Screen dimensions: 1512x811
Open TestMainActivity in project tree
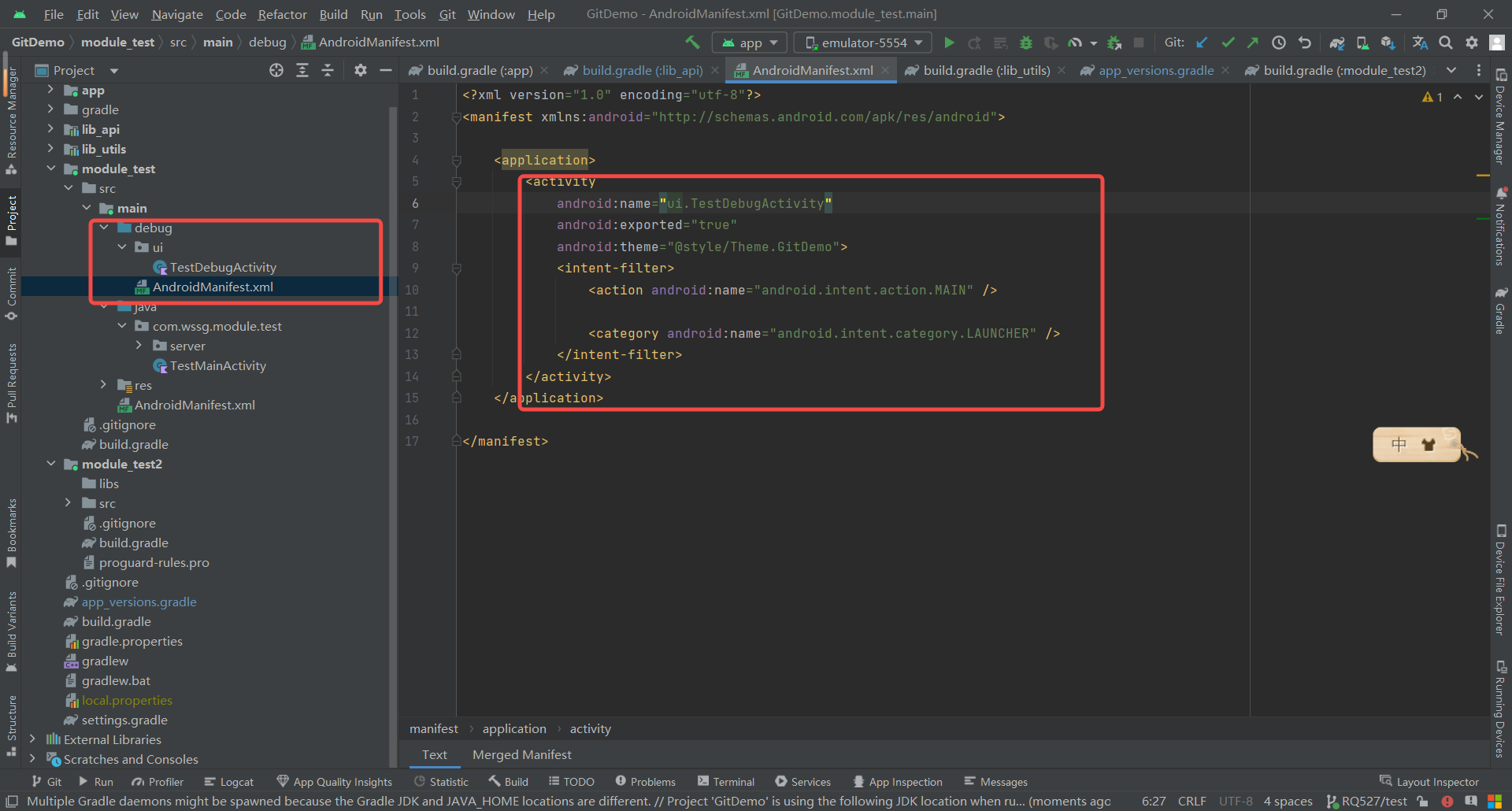pyautogui.click(x=217, y=365)
